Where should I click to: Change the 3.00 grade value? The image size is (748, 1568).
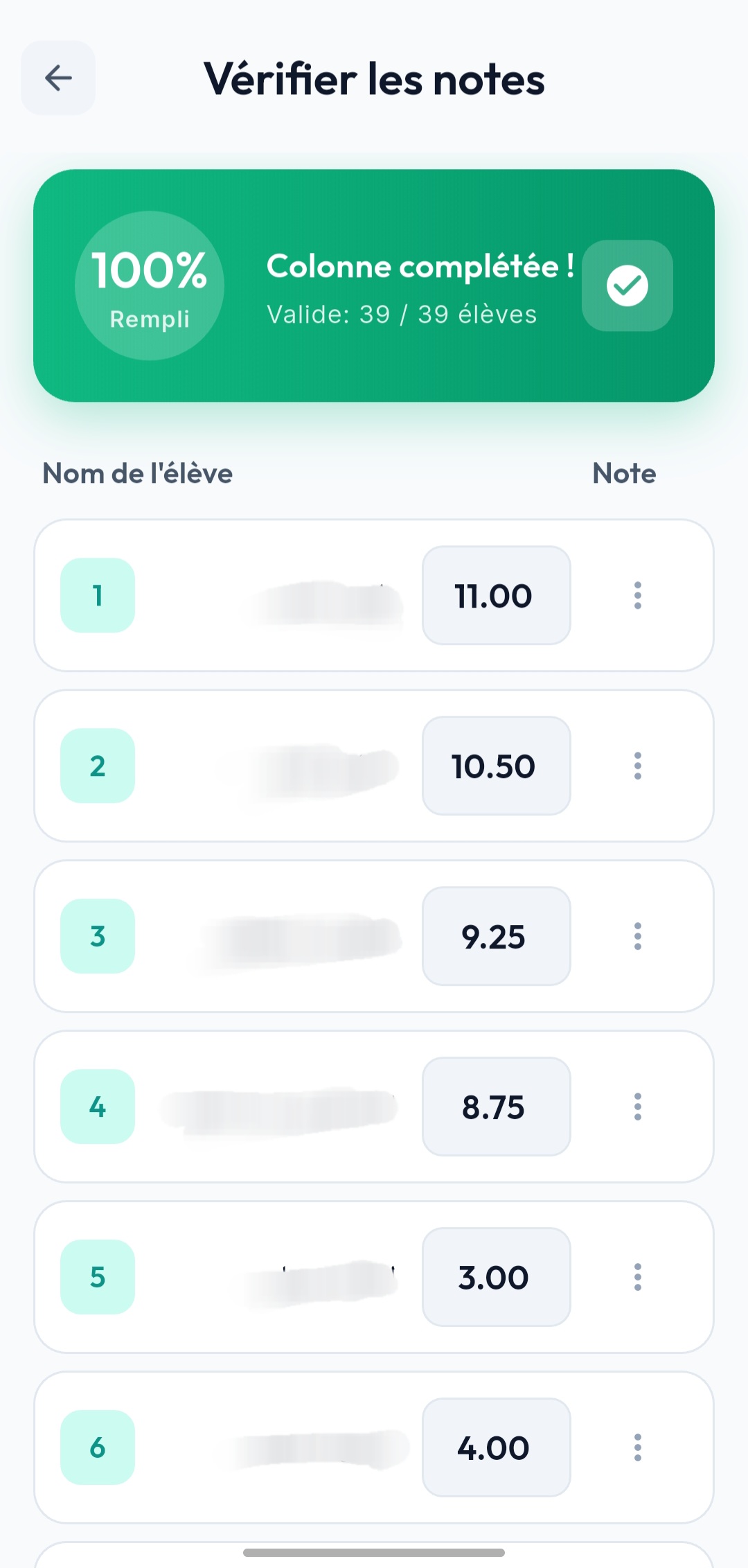coord(496,1277)
